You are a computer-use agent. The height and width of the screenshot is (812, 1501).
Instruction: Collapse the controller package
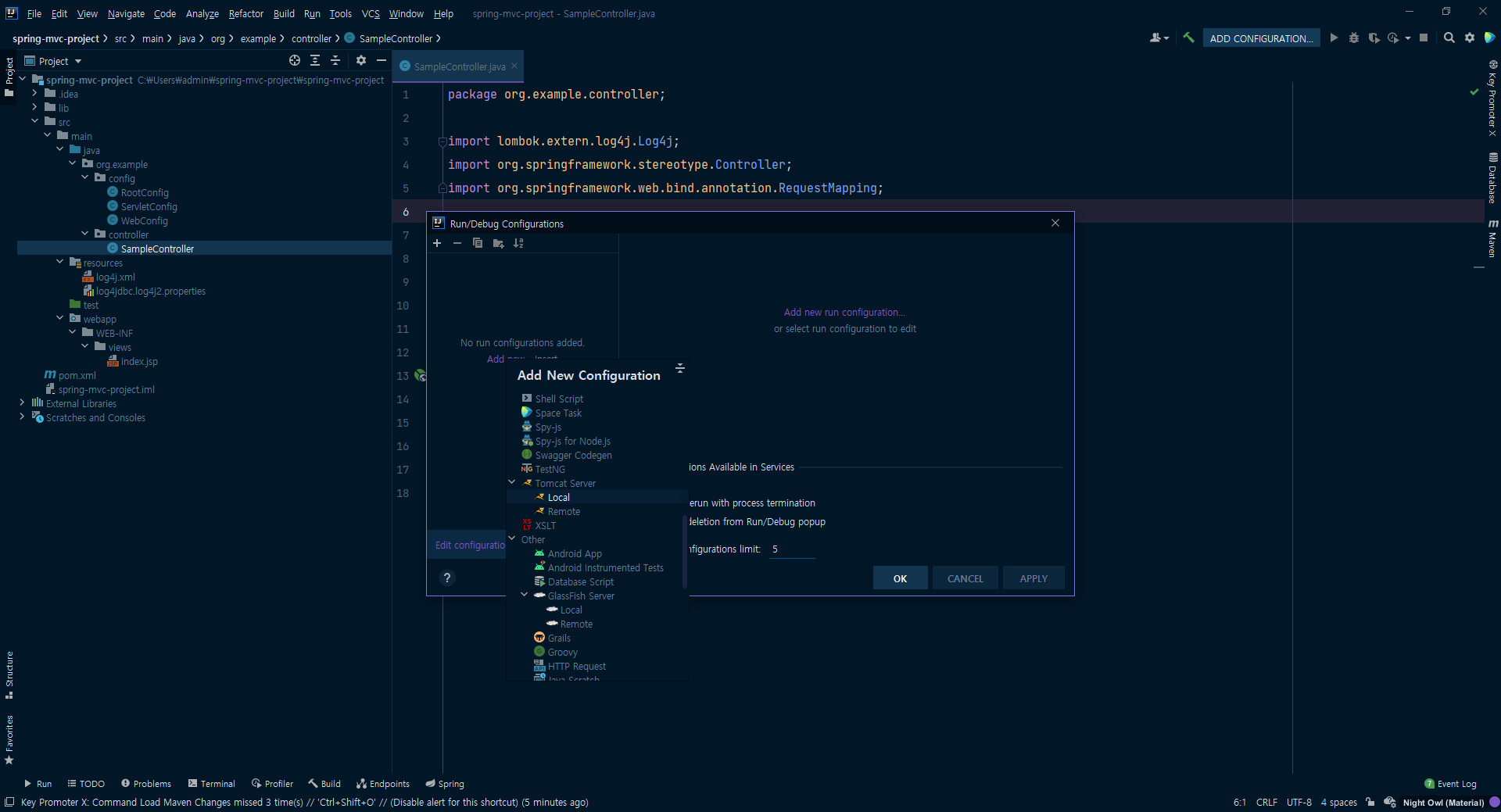[x=84, y=234]
